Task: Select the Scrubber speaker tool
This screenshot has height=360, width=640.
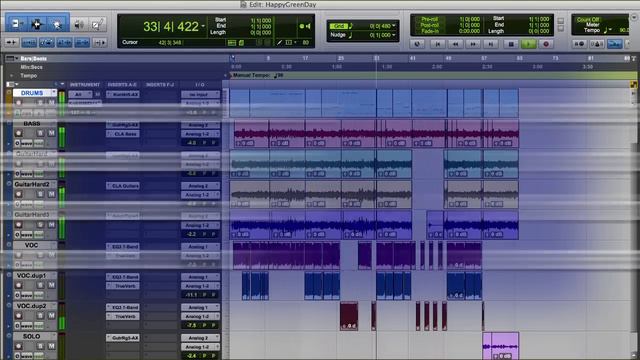Action: pyautogui.click(x=79, y=24)
